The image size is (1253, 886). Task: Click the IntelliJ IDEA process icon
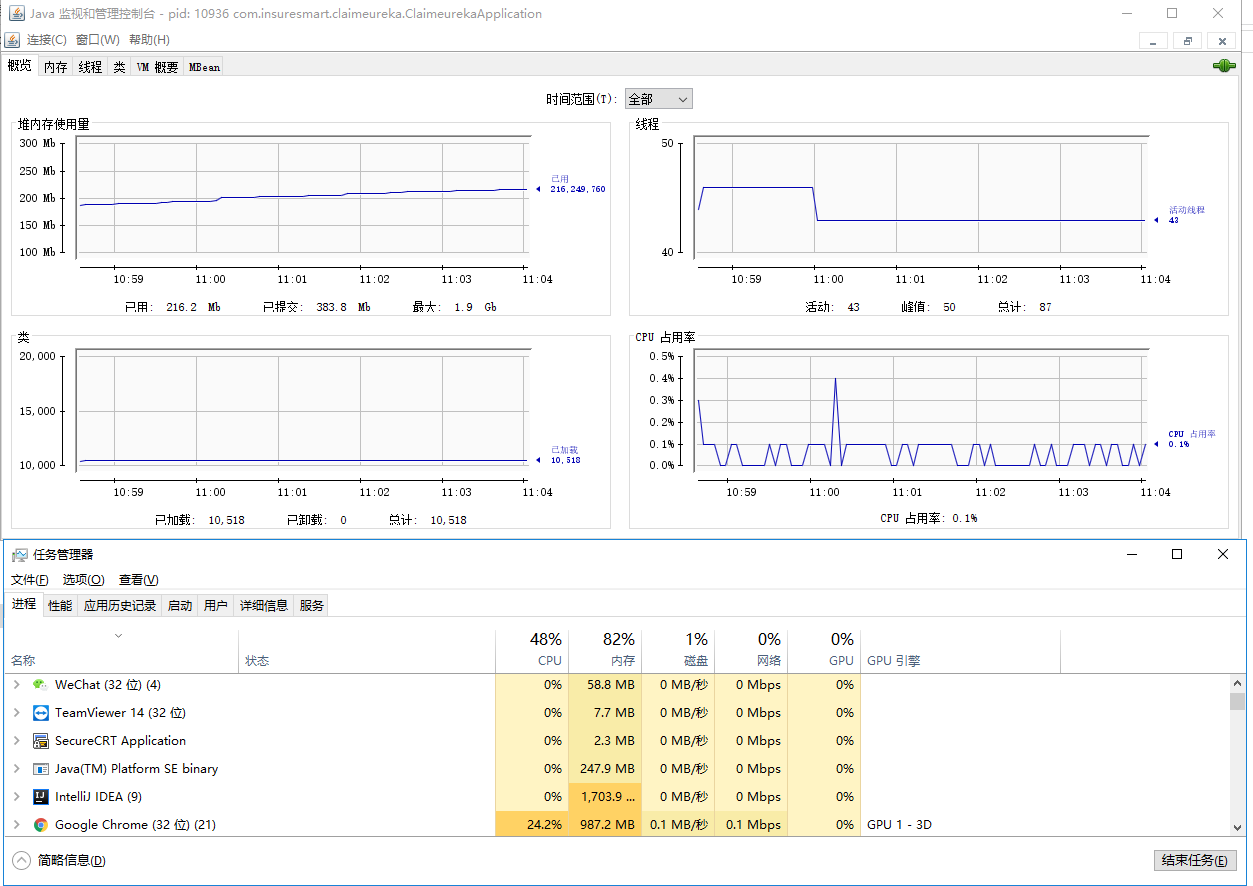coord(40,797)
